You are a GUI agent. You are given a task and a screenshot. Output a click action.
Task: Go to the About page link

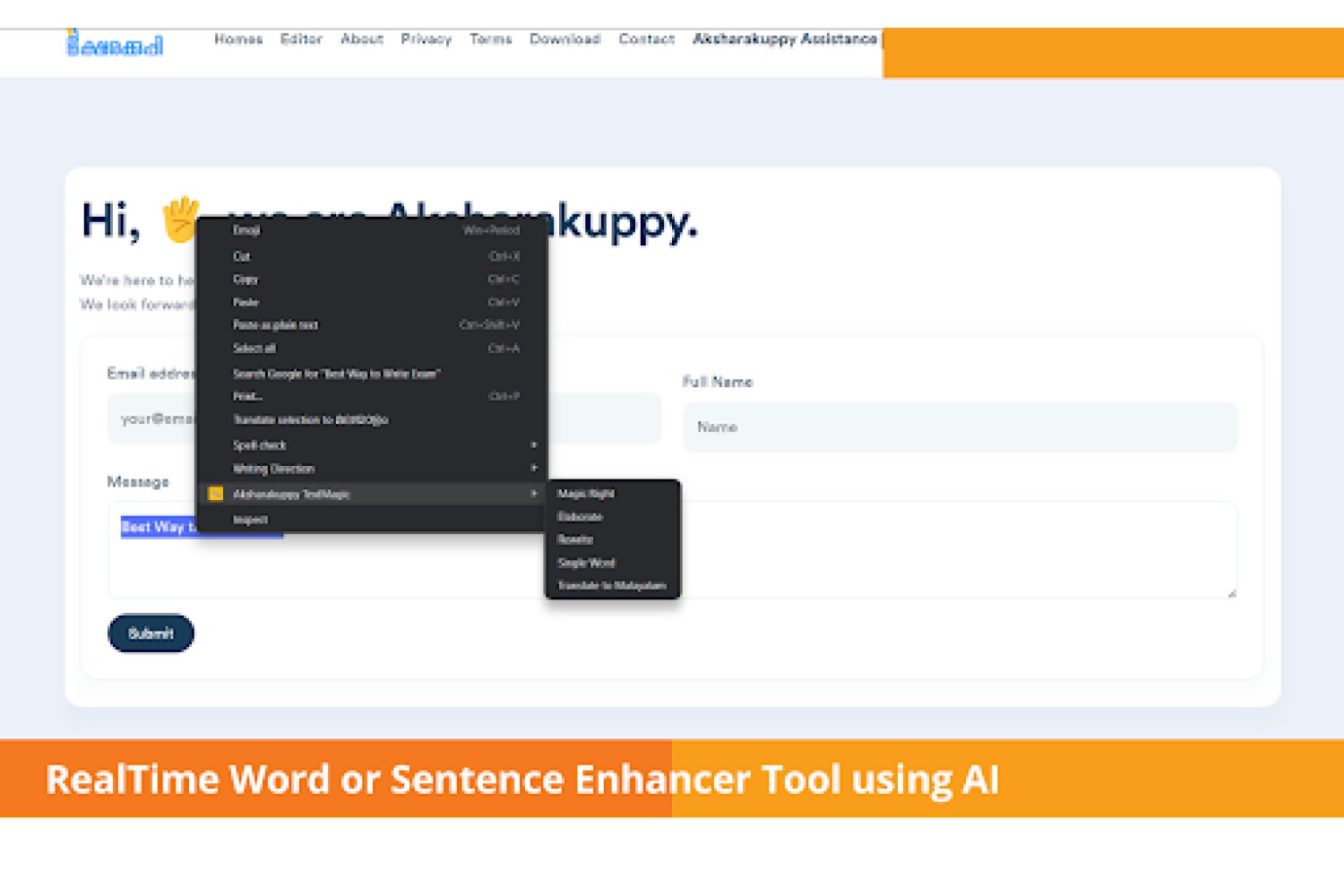(362, 39)
